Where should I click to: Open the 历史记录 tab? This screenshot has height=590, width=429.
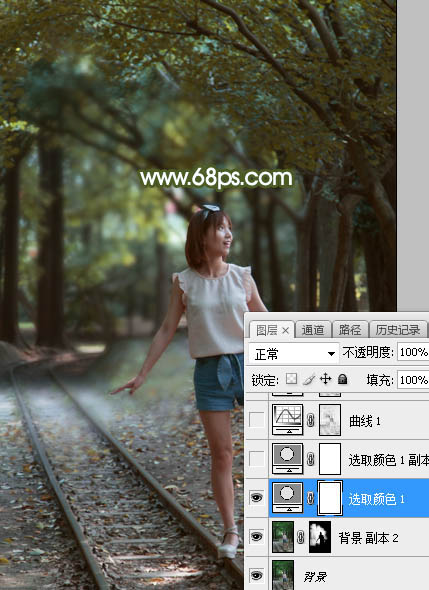[398, 330]
